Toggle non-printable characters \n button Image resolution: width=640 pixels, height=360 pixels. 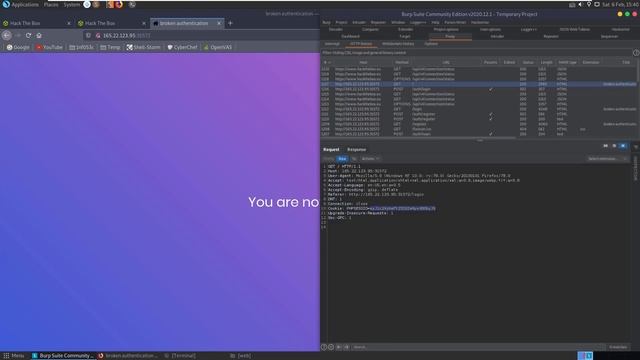354,159
